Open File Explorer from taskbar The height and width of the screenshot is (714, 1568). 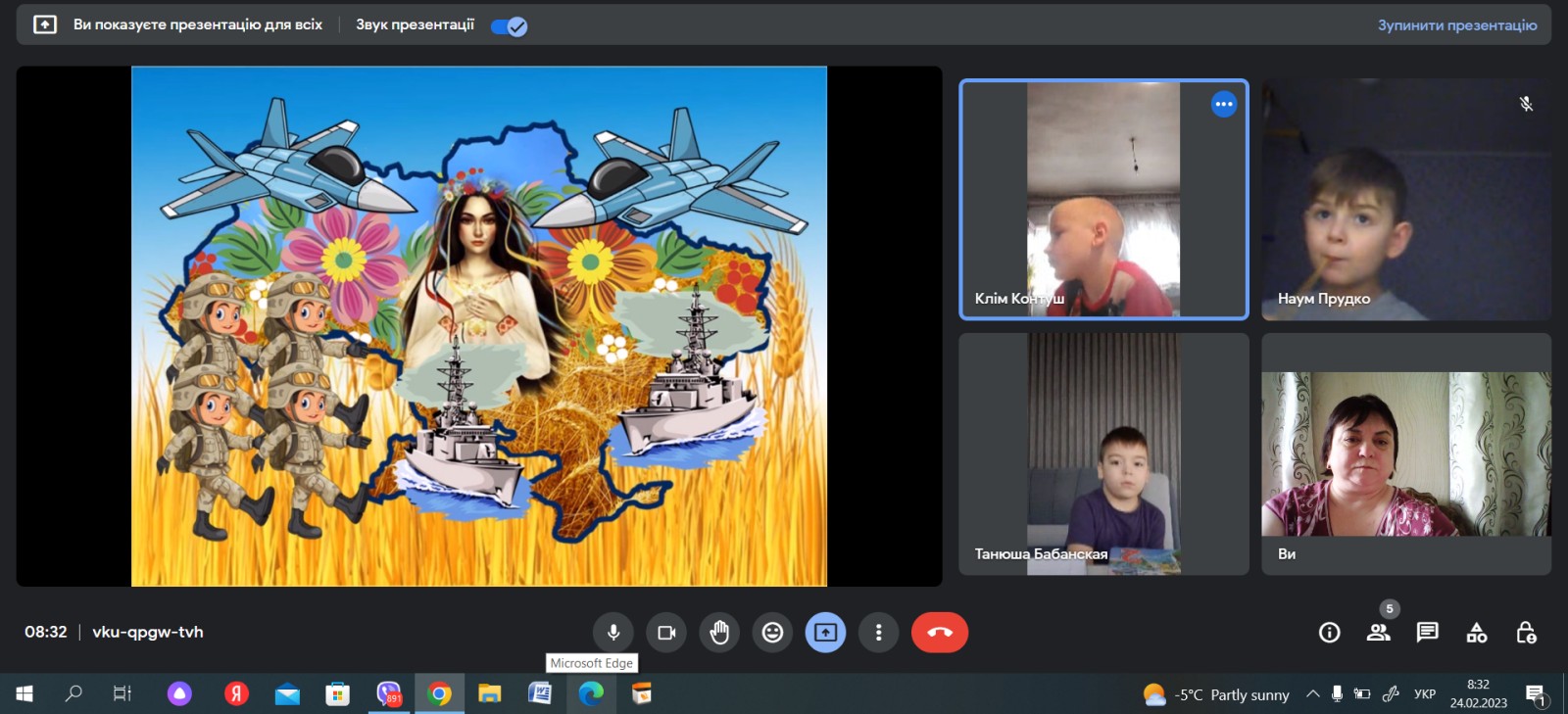pos(489,693)
